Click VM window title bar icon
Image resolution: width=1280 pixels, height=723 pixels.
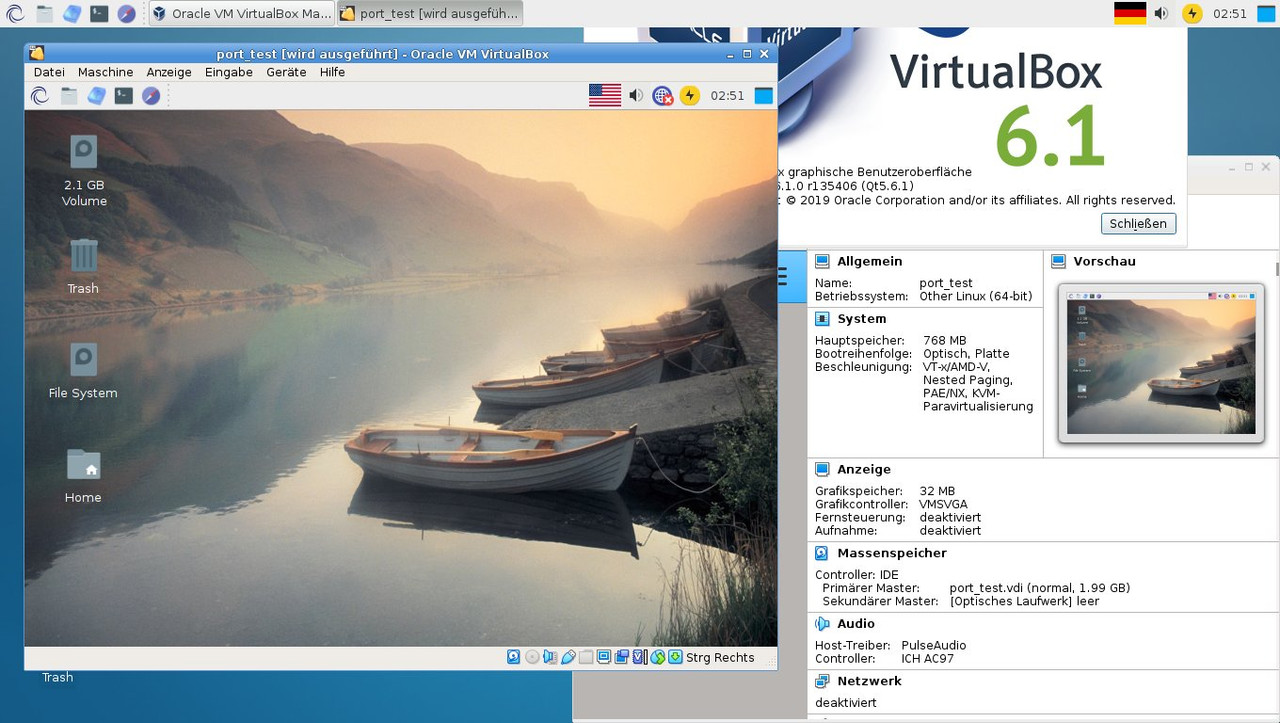37,54
